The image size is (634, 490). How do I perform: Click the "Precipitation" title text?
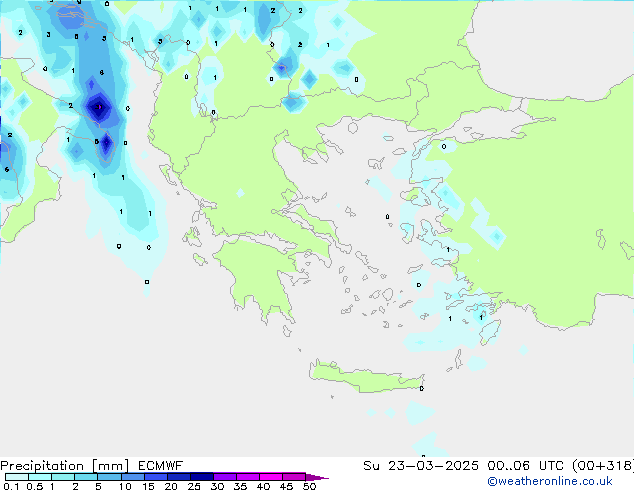pos(42,466)
